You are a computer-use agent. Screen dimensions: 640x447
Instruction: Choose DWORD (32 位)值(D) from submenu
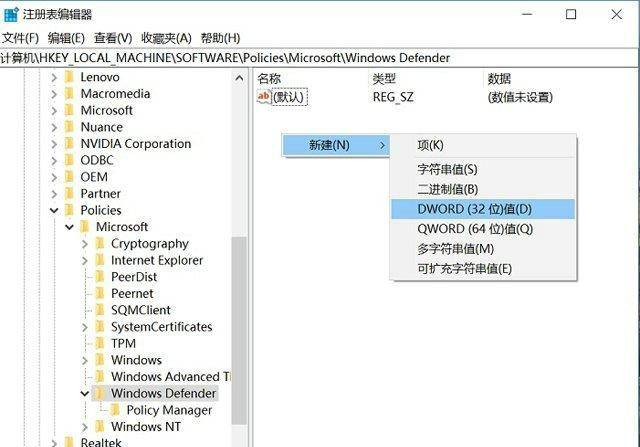(x=483, y=209)
